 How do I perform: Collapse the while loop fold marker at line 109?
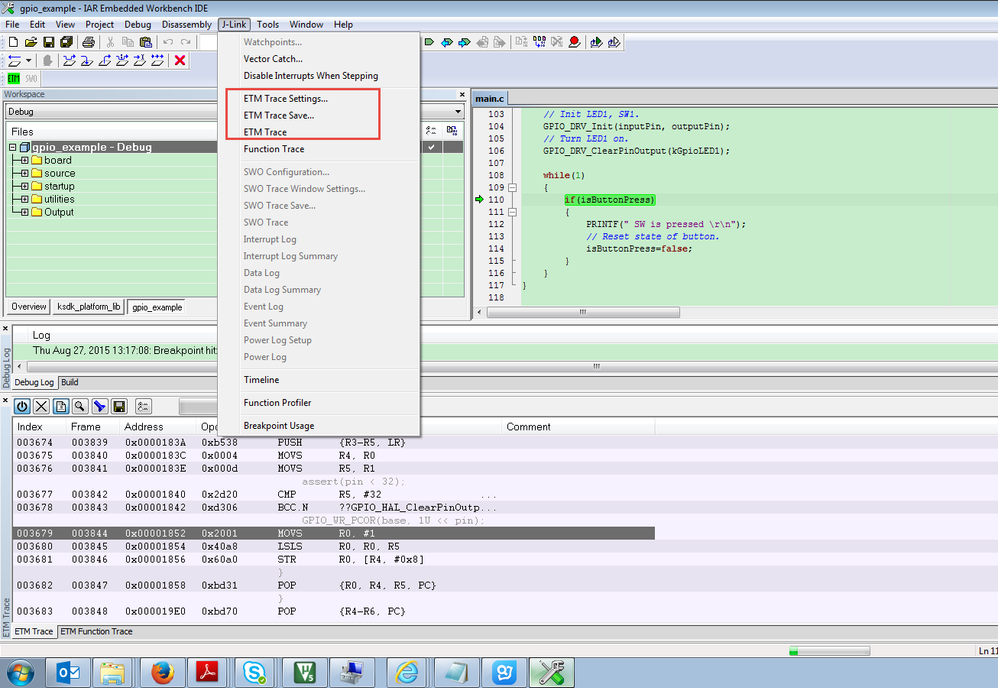click(512, 188)
